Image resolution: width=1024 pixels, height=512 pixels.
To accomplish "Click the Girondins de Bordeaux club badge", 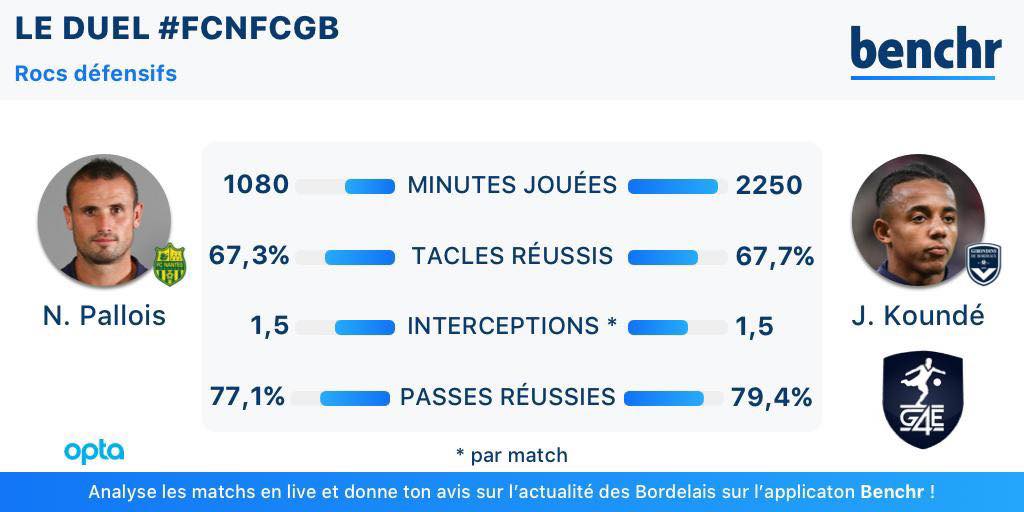I will tap(982, 265).
